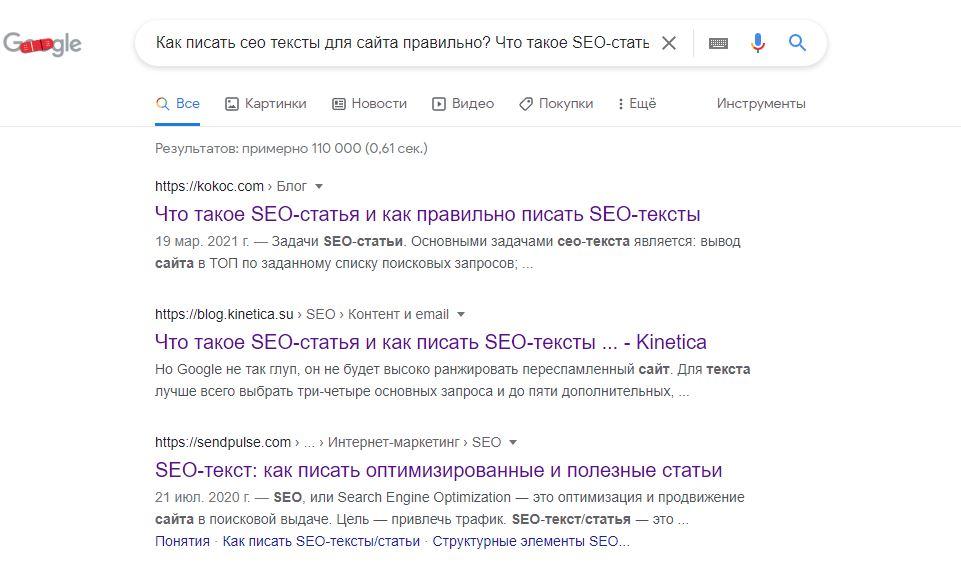961x568 pixels.
Task: Clear the search query with X icon
Action: (x=669, y=43)
